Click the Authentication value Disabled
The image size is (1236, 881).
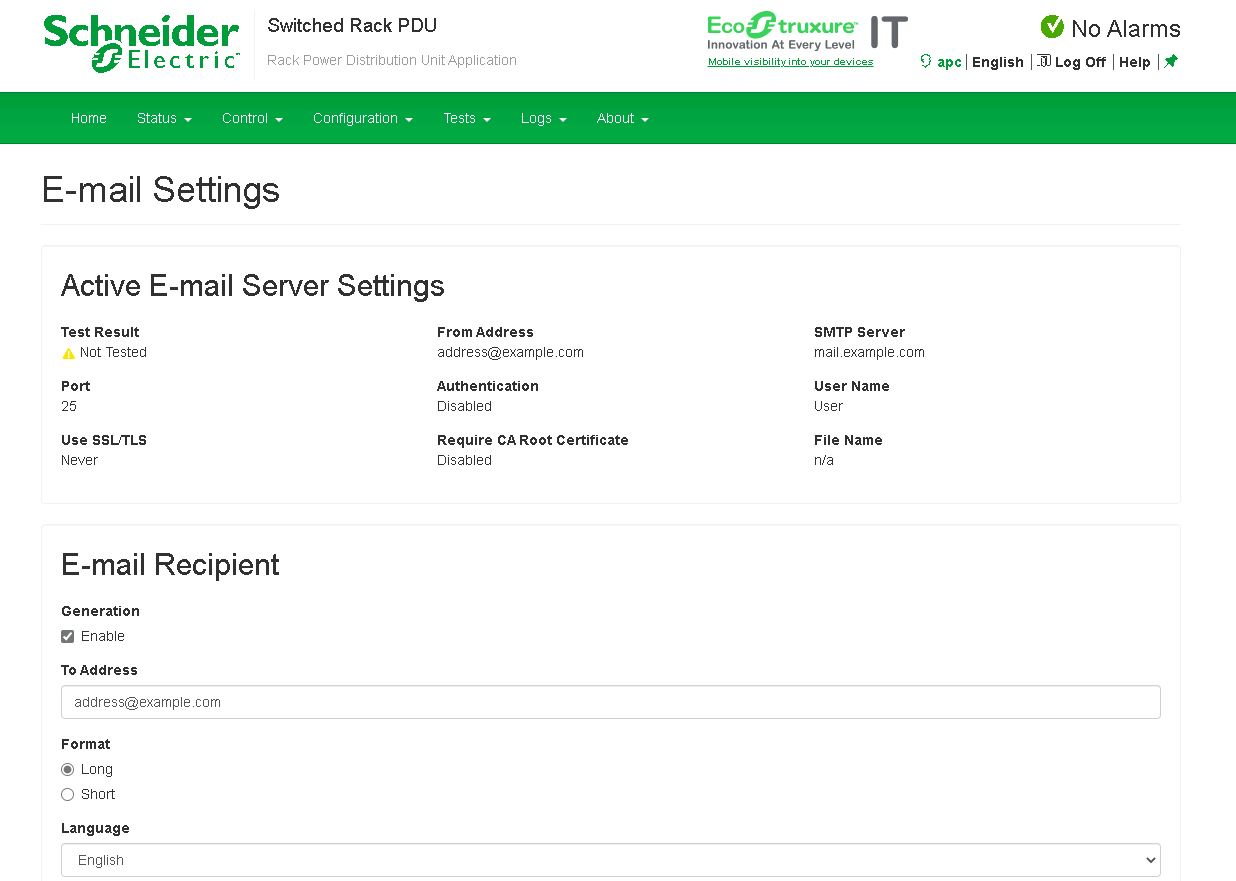[464, 406]
